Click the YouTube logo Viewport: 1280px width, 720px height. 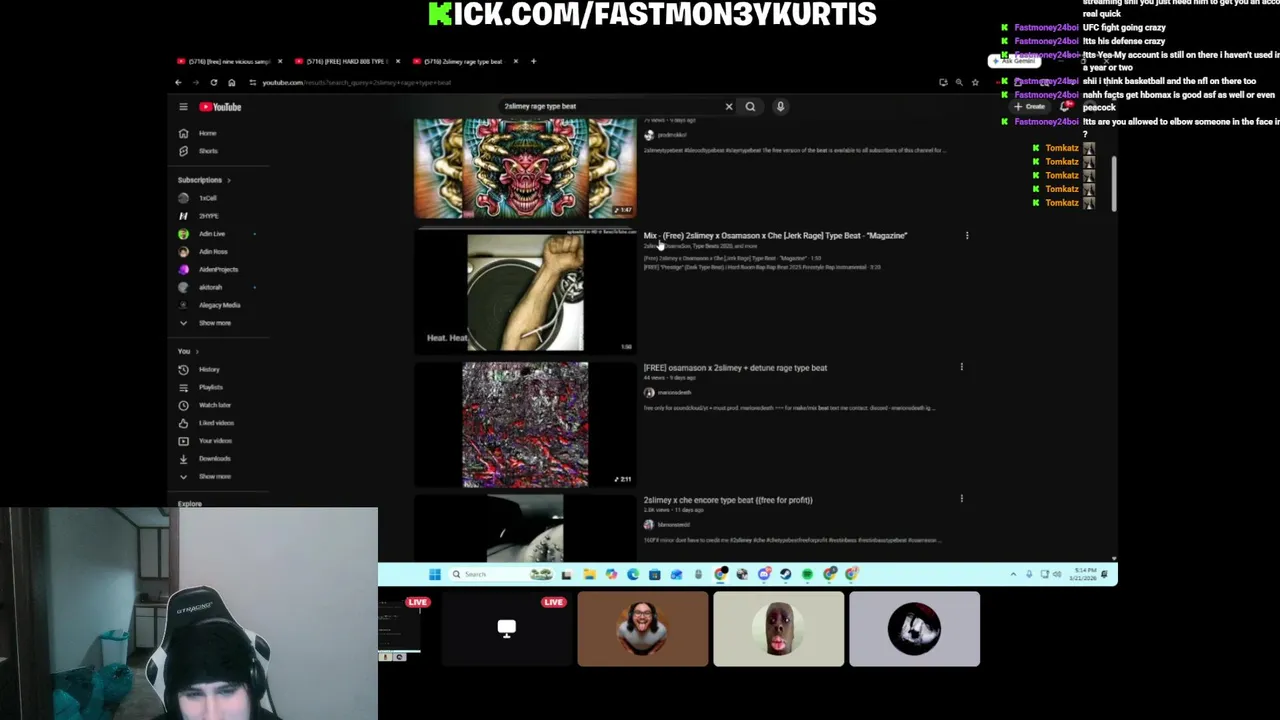tap(220, 107)
